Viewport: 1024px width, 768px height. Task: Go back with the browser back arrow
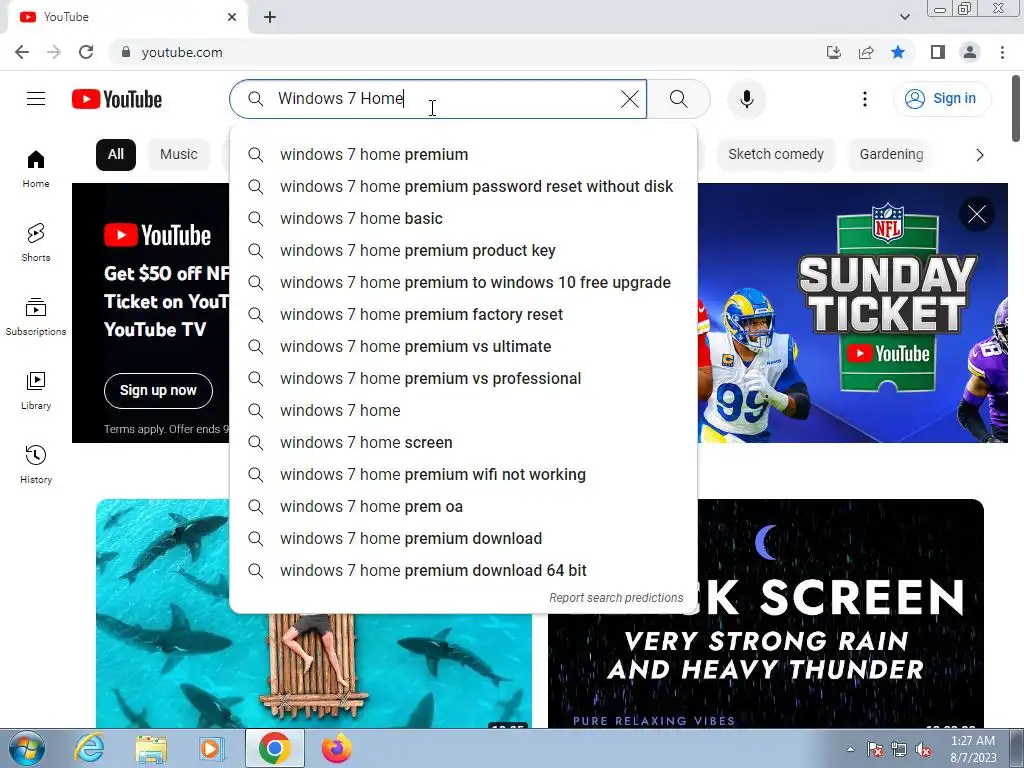pyautogui.click(x=22, y=52)
